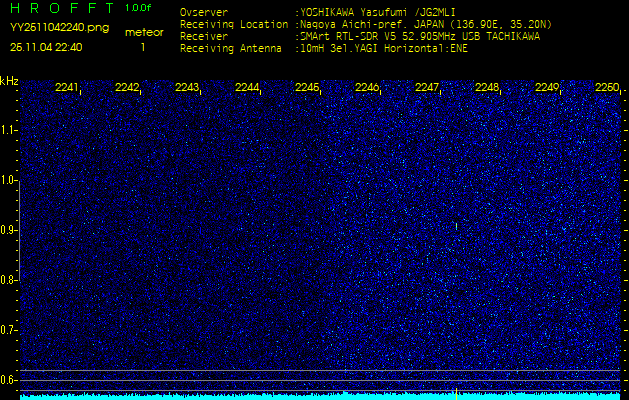The width and height of the screenshot is (629, 400).
Task: Click the meteor count number 1
Action: [143, 47]
